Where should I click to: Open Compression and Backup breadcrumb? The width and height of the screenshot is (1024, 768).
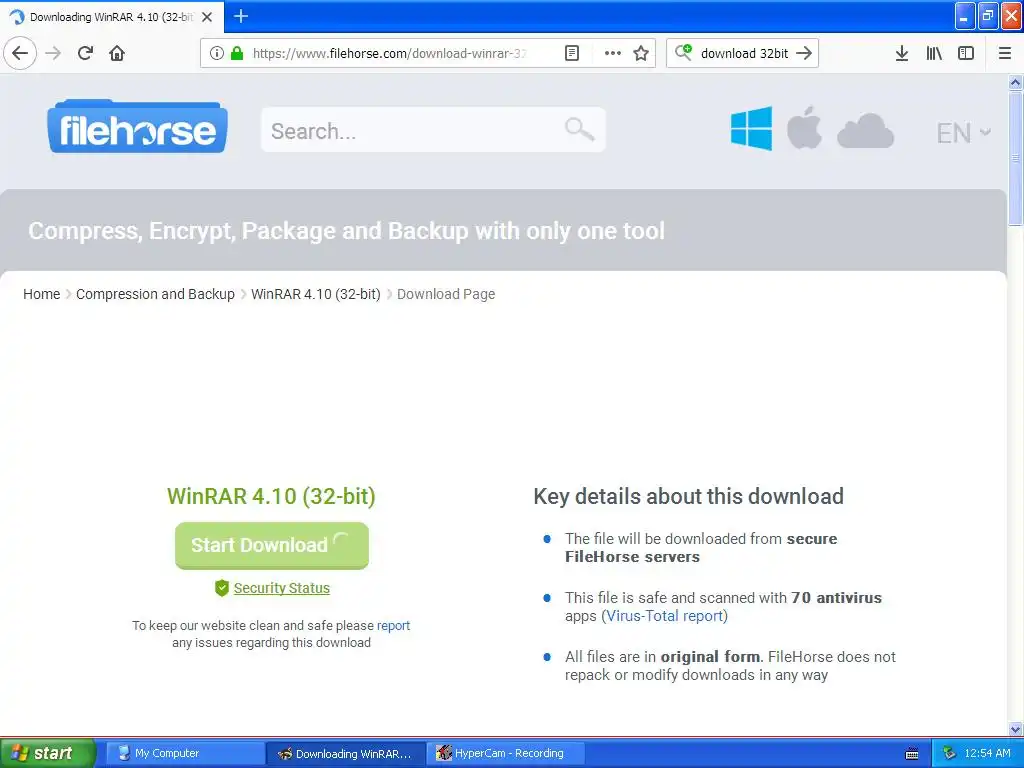tap(155, 294)
